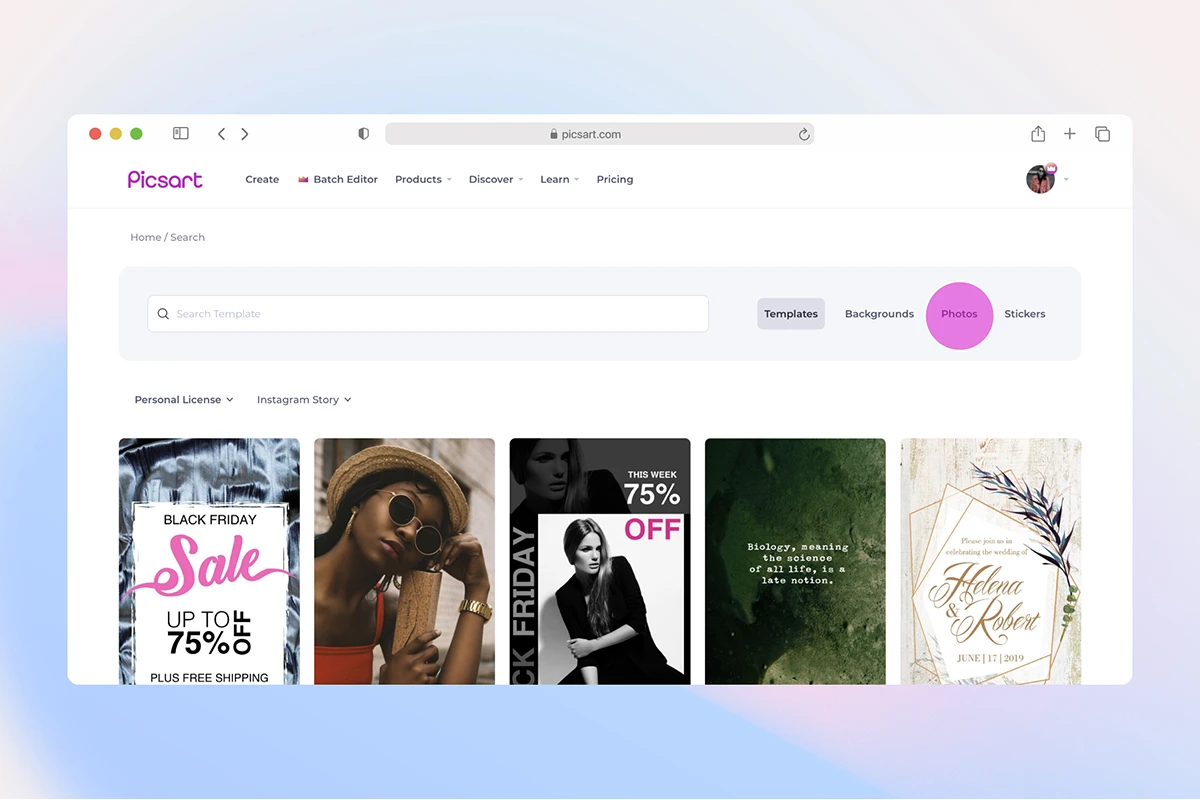
Task: Click the privacy shield icon
Action: (363, 134)
